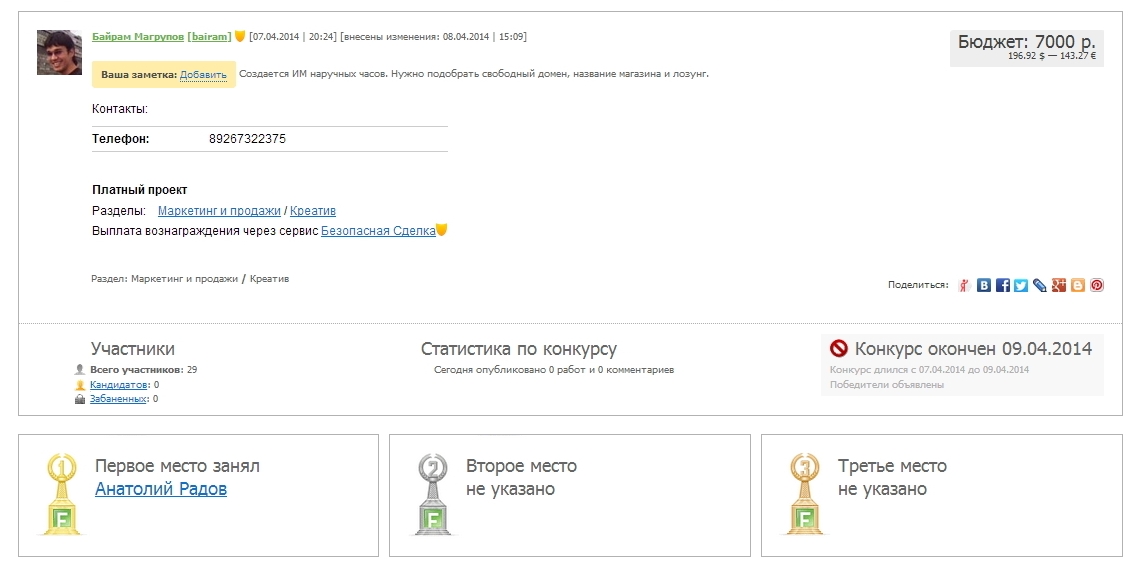View the Кандидатов list link
Viewport: 1138px width, 564px height.
[x=120, y=385]
